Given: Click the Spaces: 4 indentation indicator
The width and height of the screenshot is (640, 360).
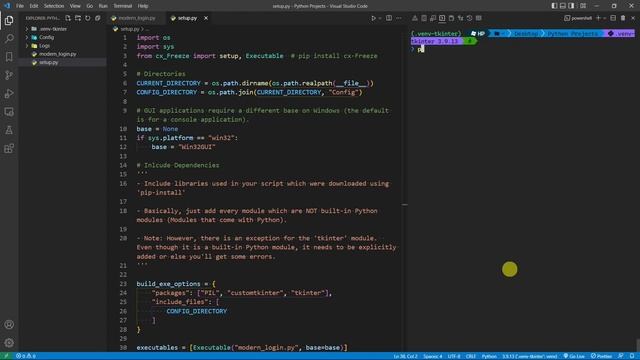Looking at the screenshot, I should point(433,356).
